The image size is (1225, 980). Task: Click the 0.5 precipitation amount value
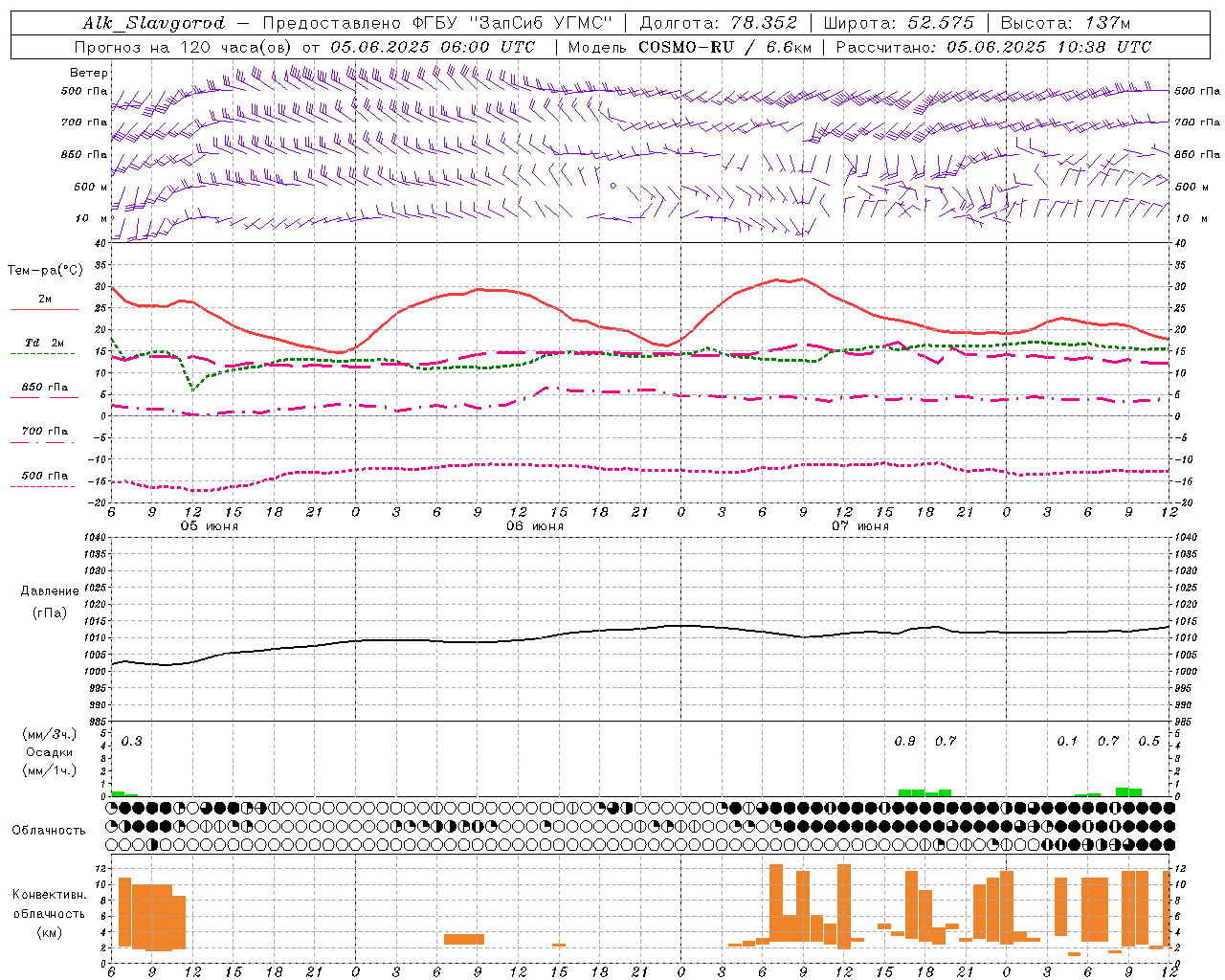click(1148, 741)
